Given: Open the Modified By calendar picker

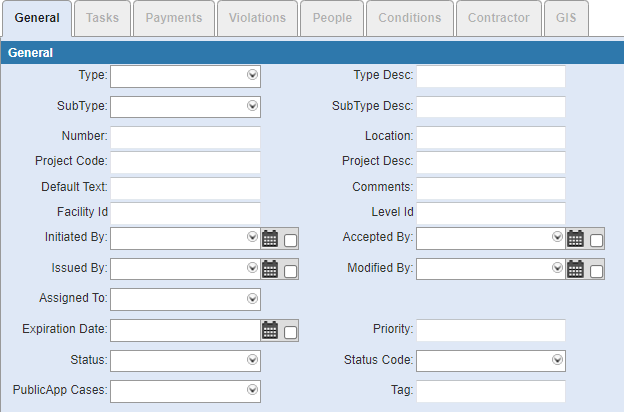Looking at the screenshot, I should click(575, 269).
